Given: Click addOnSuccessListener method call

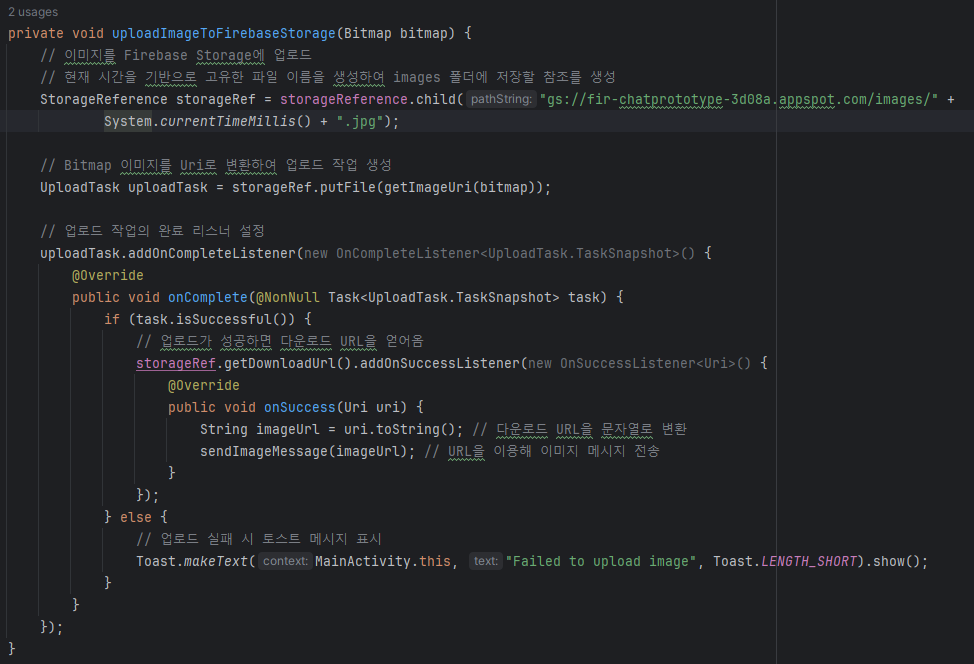Looking at the screenshot, I should point(439,363).
